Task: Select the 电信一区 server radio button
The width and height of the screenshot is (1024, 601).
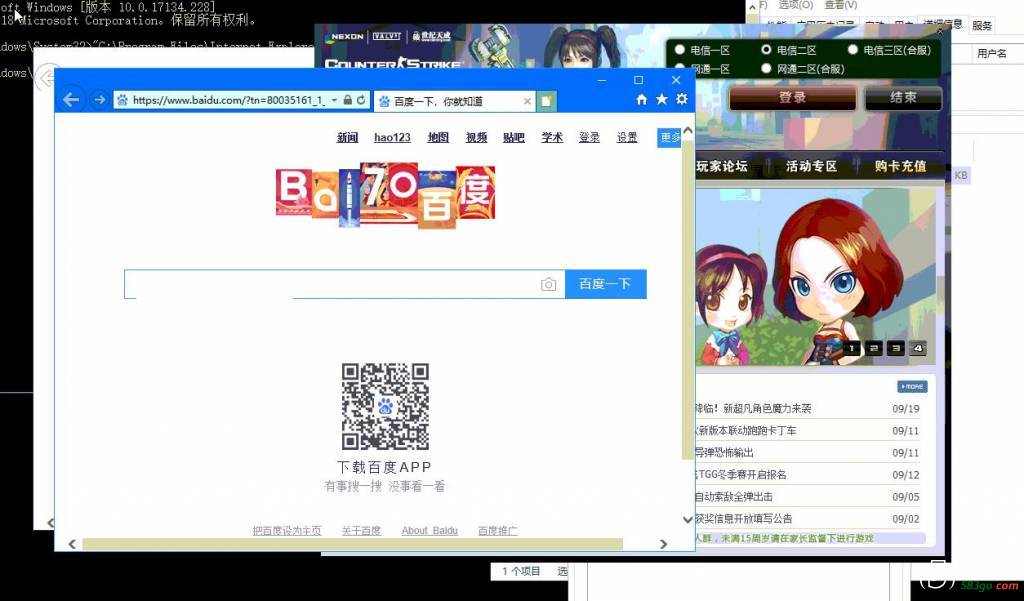Action: (680, 50)
